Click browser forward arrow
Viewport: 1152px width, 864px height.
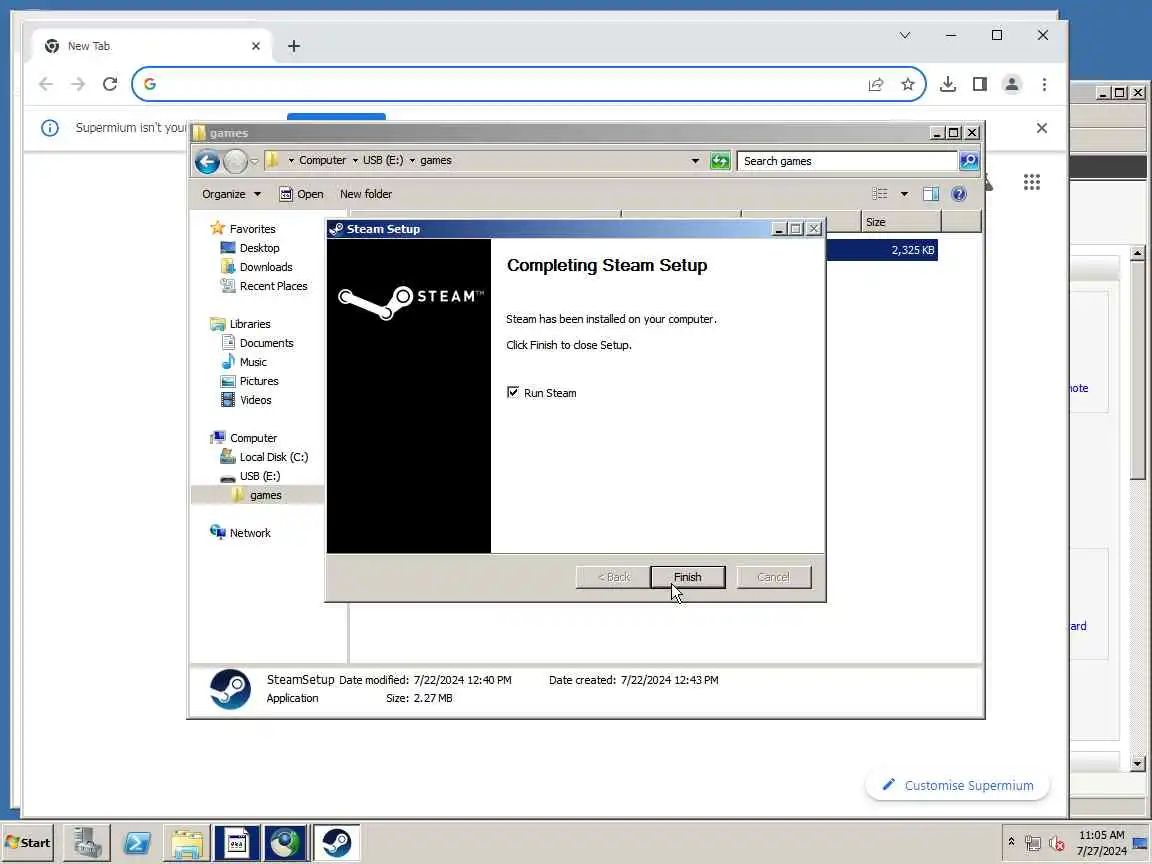point(78,84)
